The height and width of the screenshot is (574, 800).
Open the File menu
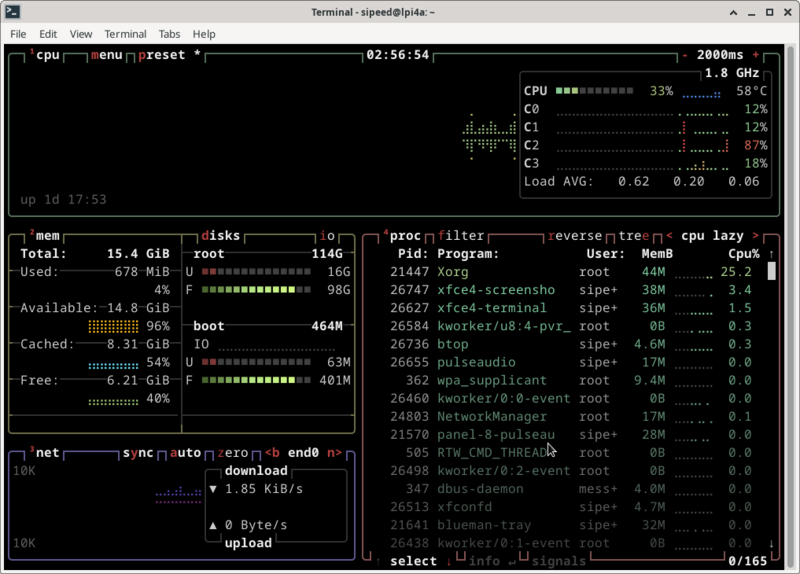pos(18,34)
